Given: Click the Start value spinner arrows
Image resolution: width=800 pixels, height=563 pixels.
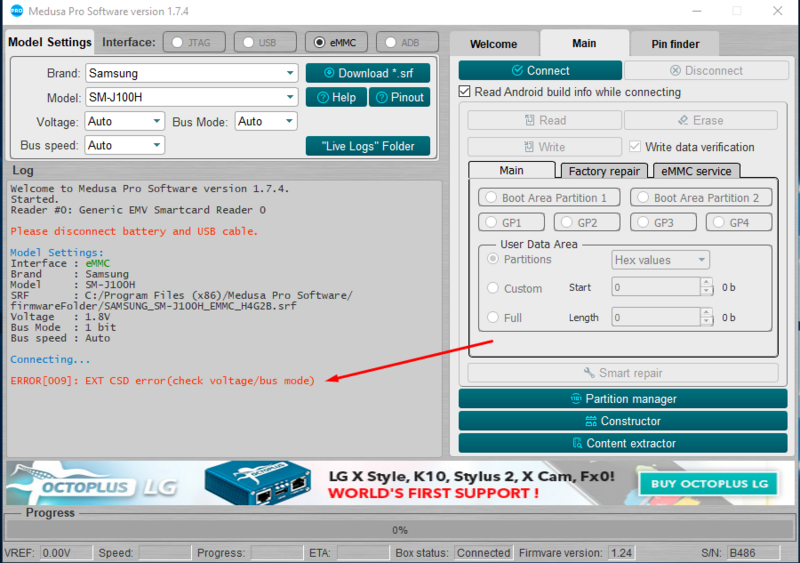Looking at the screenshot, I should point(707,287).
